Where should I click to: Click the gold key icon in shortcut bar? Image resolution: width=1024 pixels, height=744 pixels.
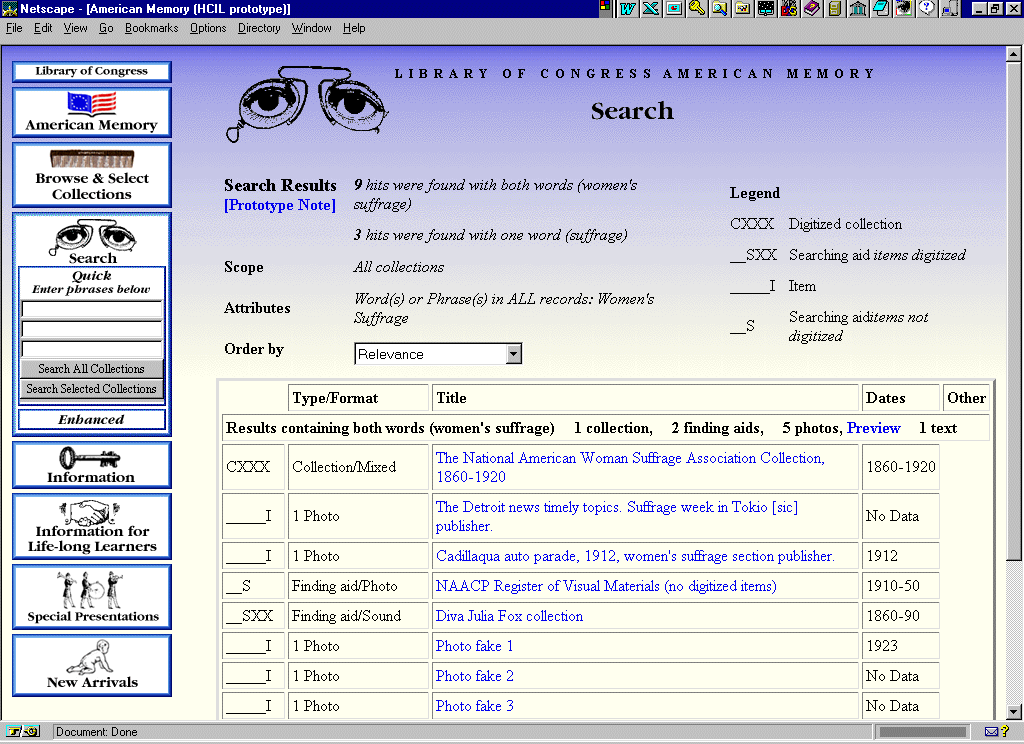tap(696, 9)
